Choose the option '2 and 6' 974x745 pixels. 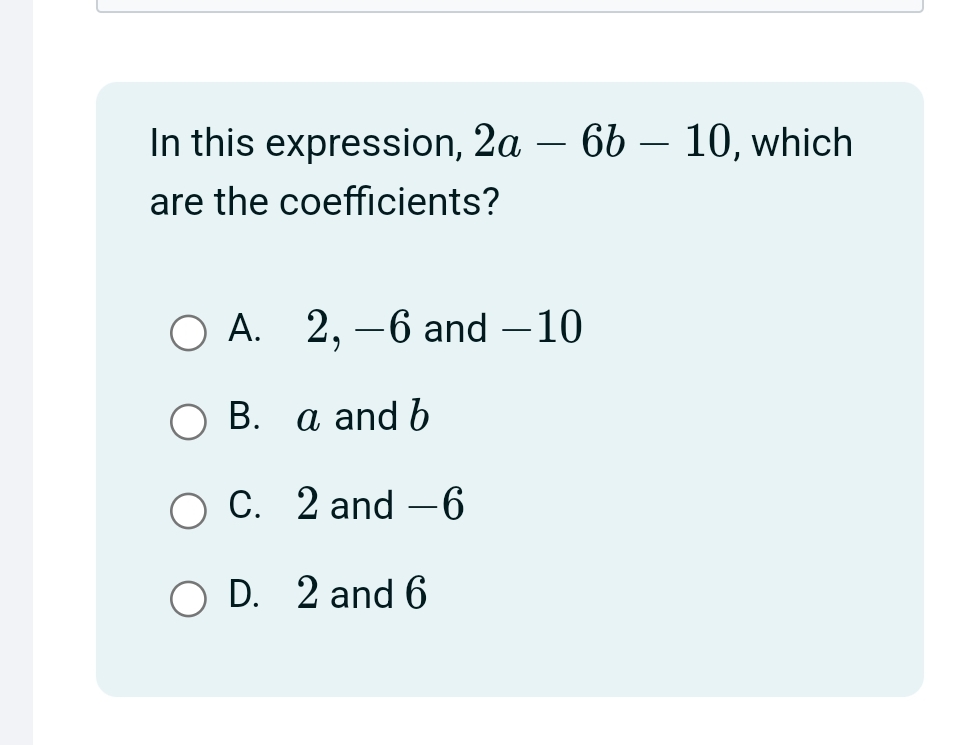click(x=362, y=595)
